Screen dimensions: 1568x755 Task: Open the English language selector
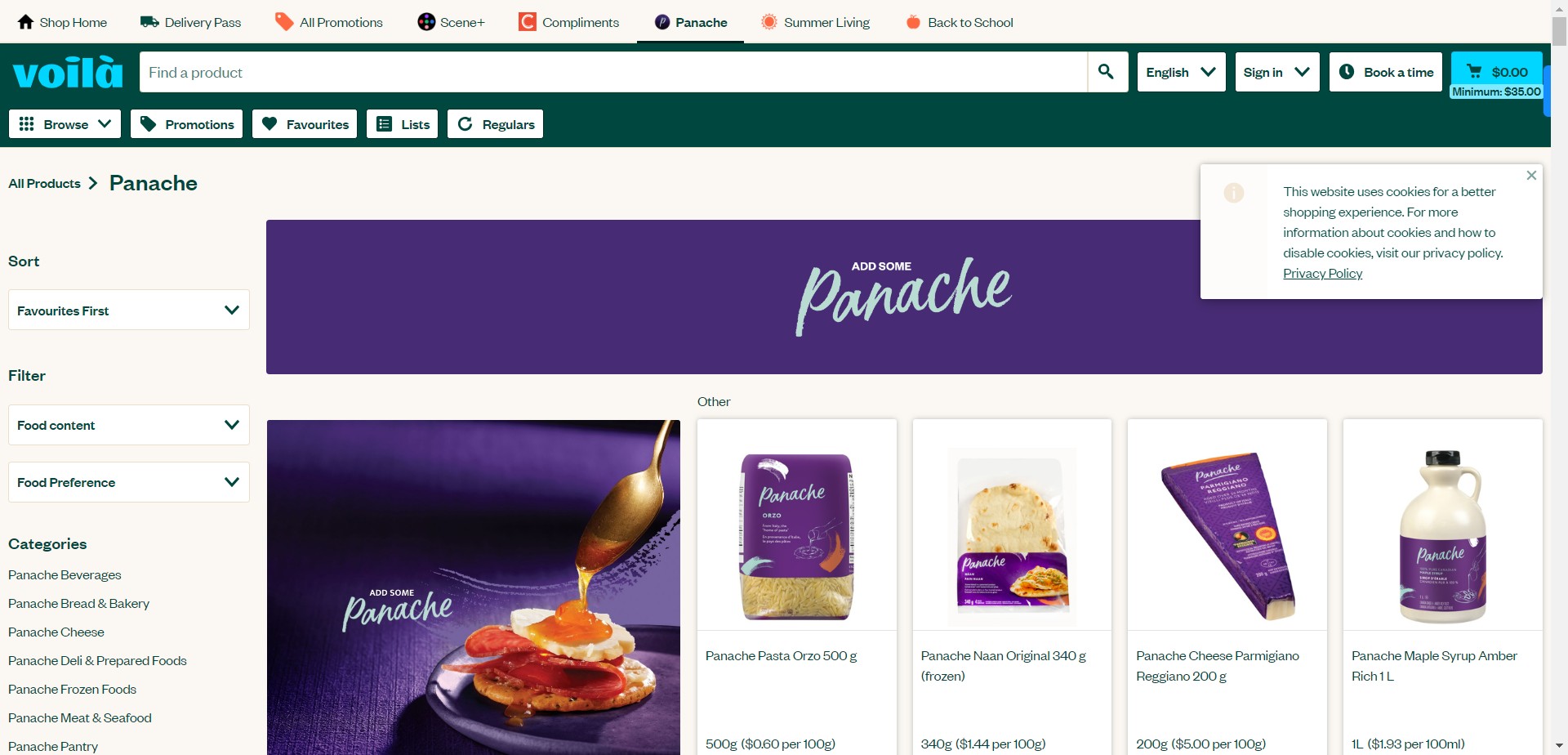[x=1181, y=72]
